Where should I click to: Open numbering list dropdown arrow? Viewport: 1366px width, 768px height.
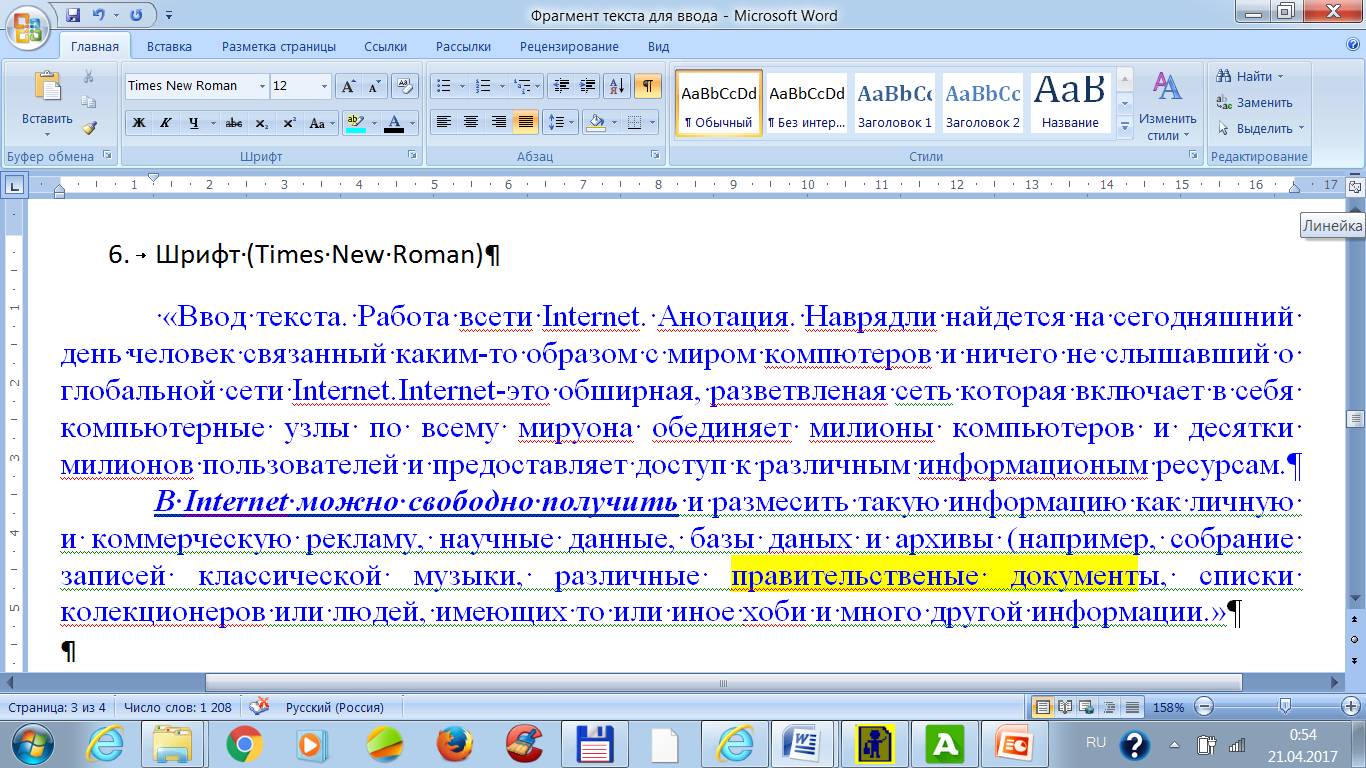click(x=499, y=86)
